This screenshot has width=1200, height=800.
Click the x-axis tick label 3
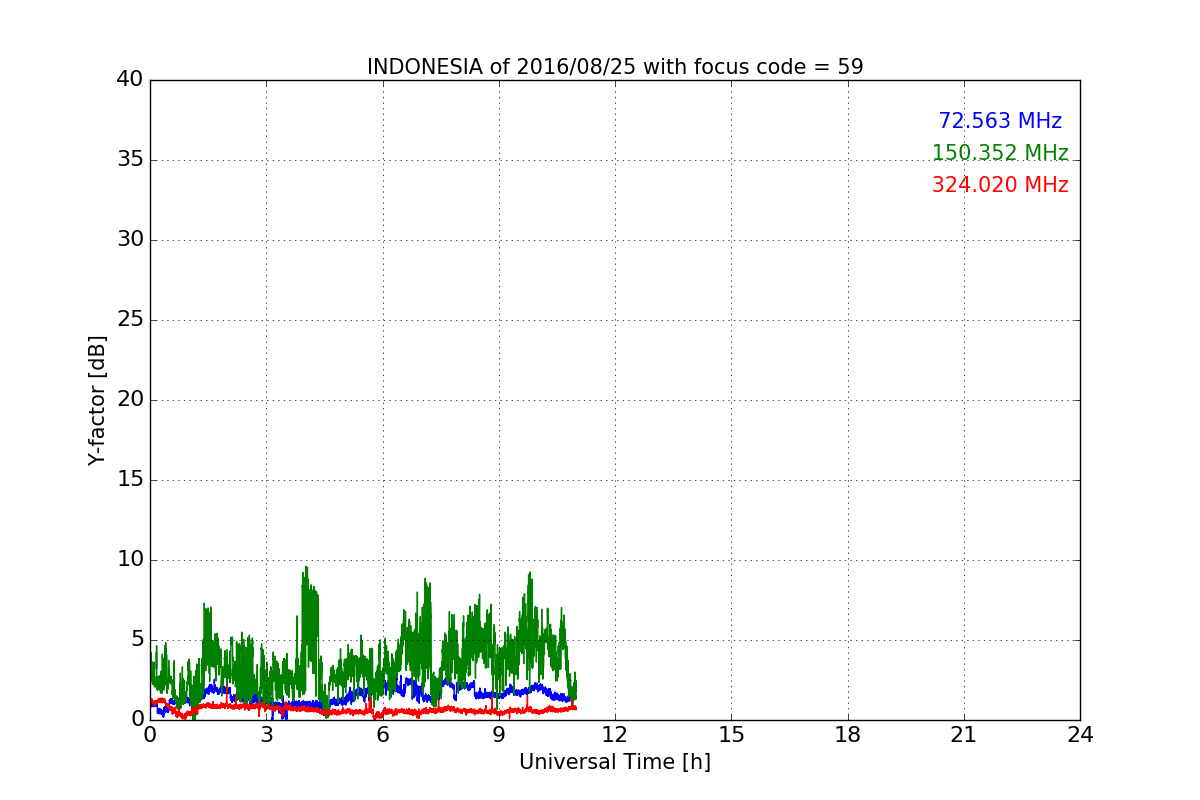pos(266,735)
